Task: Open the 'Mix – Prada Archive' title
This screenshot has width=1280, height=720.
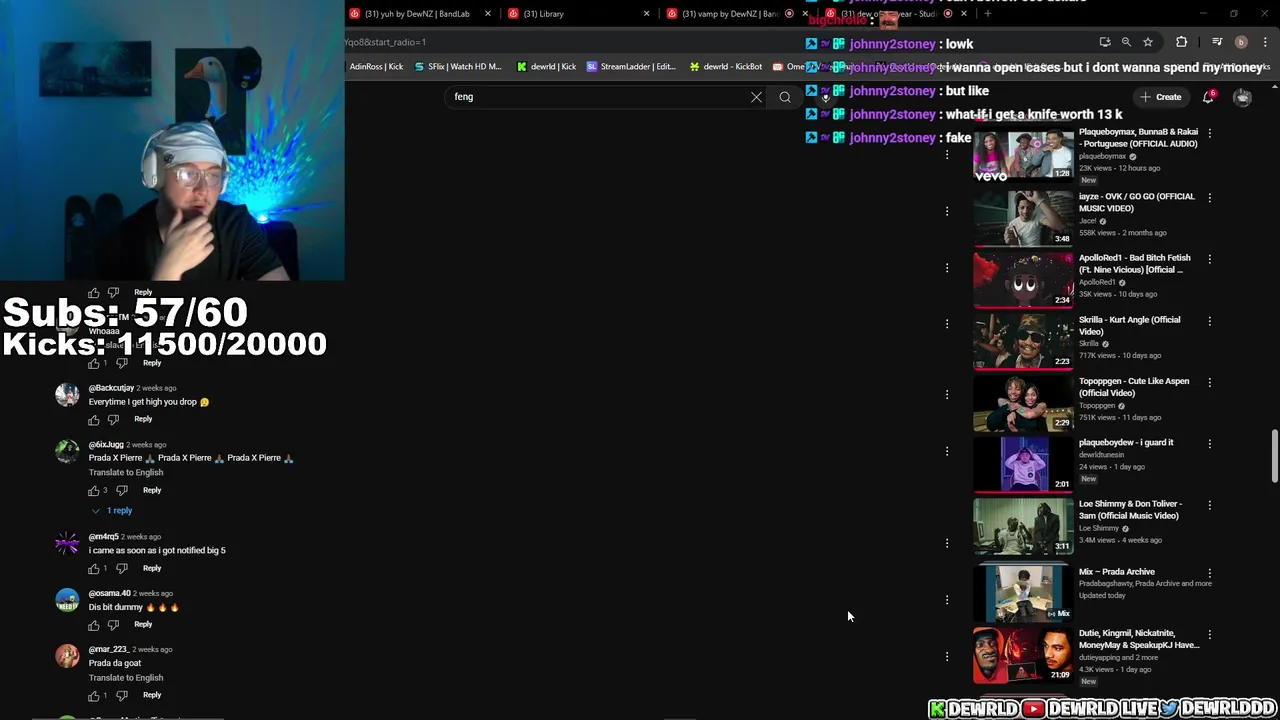Action: (1116, 572)
